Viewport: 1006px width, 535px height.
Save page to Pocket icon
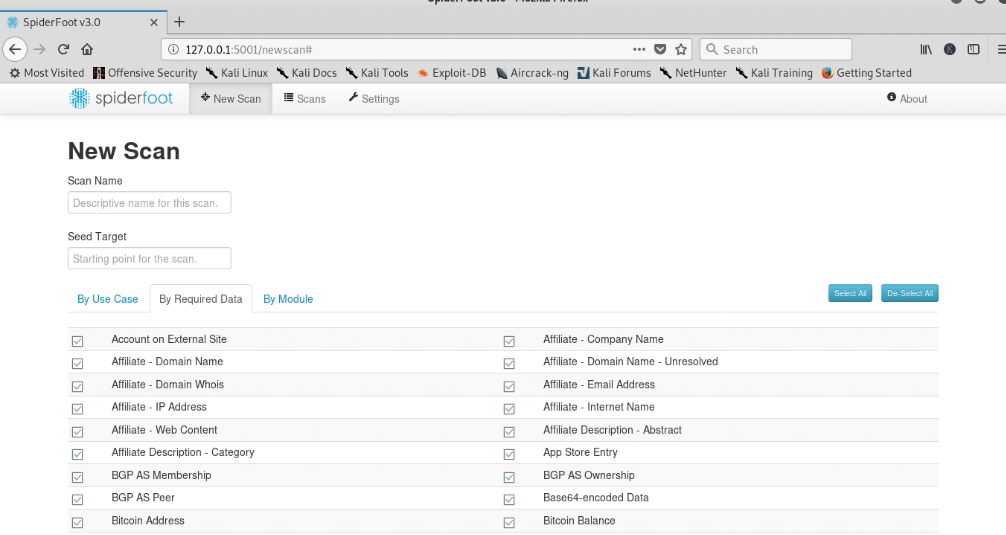click(660, 49)
